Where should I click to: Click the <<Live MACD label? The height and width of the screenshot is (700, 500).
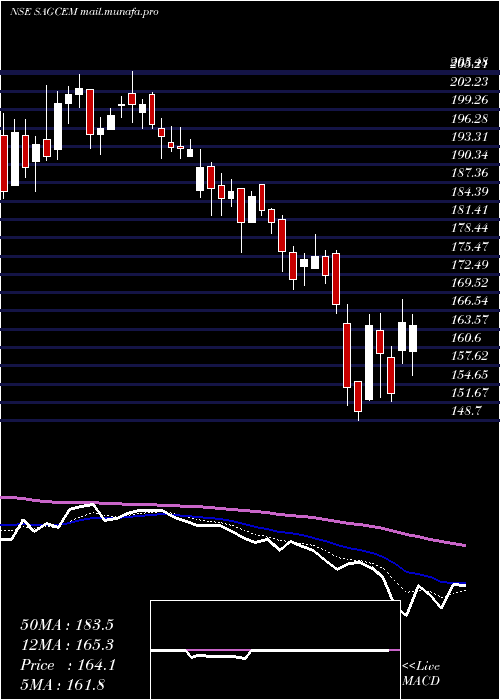click(421, 674)
